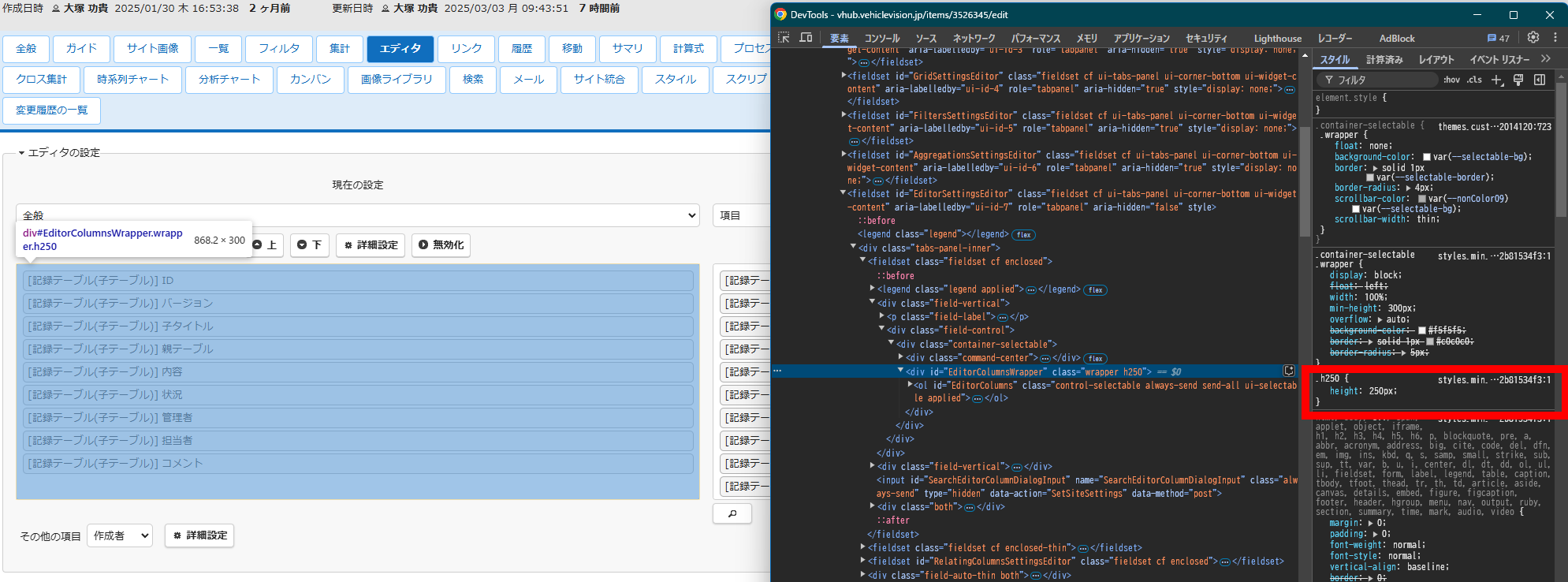The width and height of the screenshot is (1568, 582).
Task: Click the 変更履歴の一覧 button
Action: point(52,110)
